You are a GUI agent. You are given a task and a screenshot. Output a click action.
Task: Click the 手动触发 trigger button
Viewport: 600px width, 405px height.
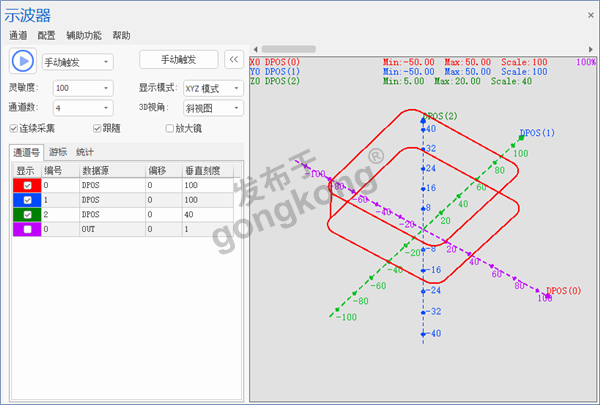(x=177, y=60)
